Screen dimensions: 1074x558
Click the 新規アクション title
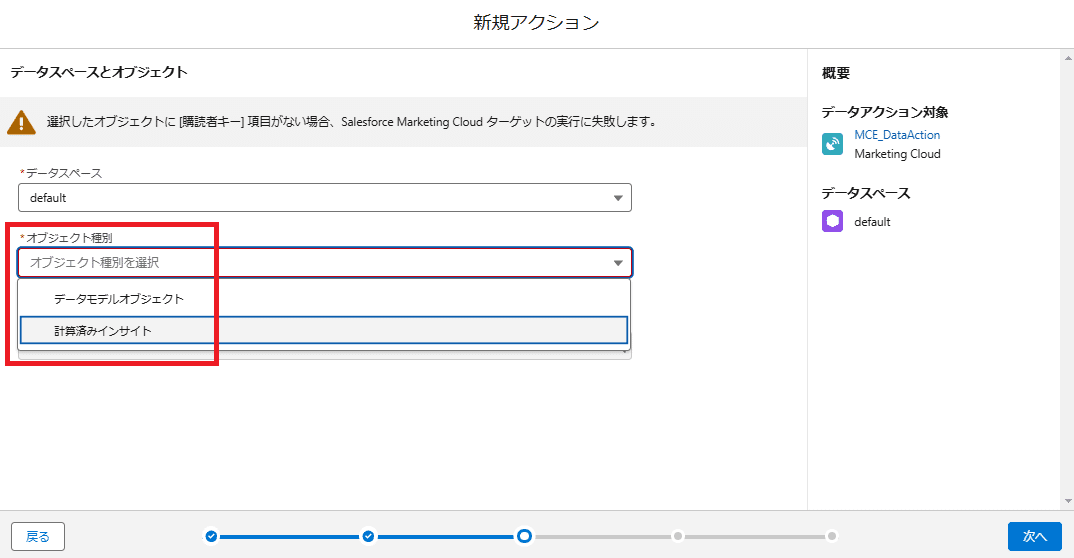click(536, 23)
